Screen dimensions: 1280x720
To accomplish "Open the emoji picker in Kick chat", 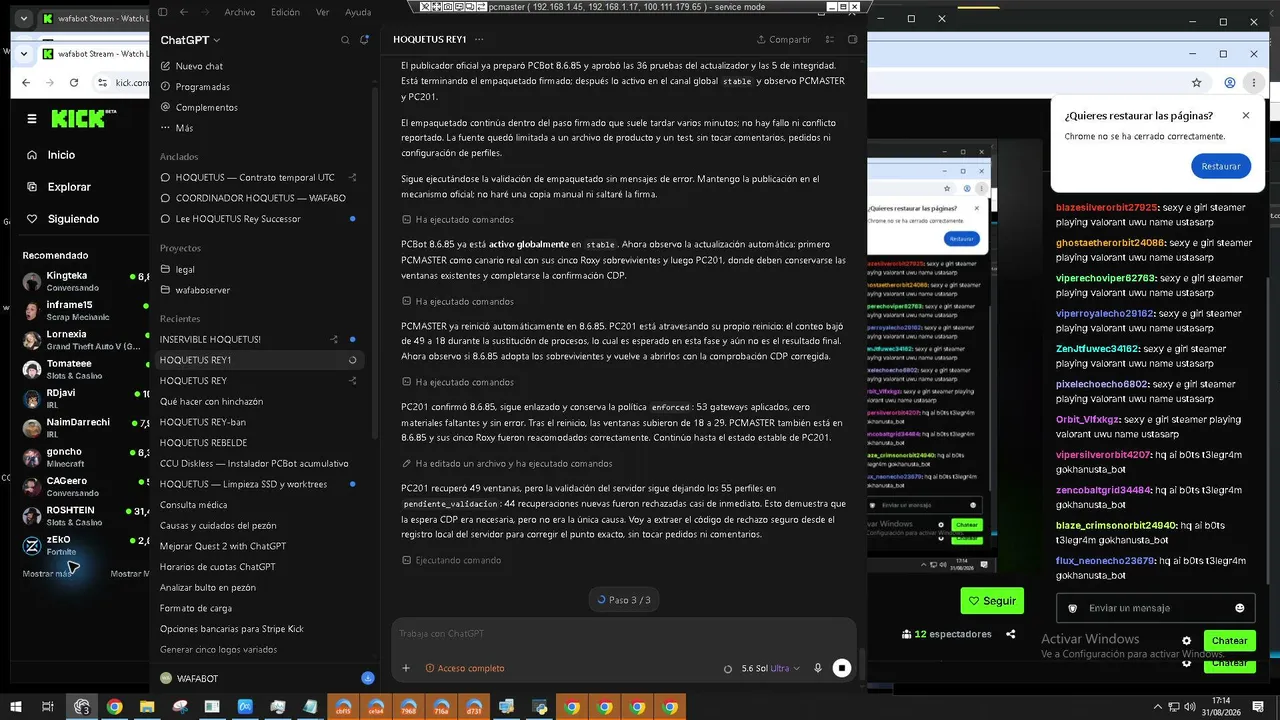I will pos(1240,608).
